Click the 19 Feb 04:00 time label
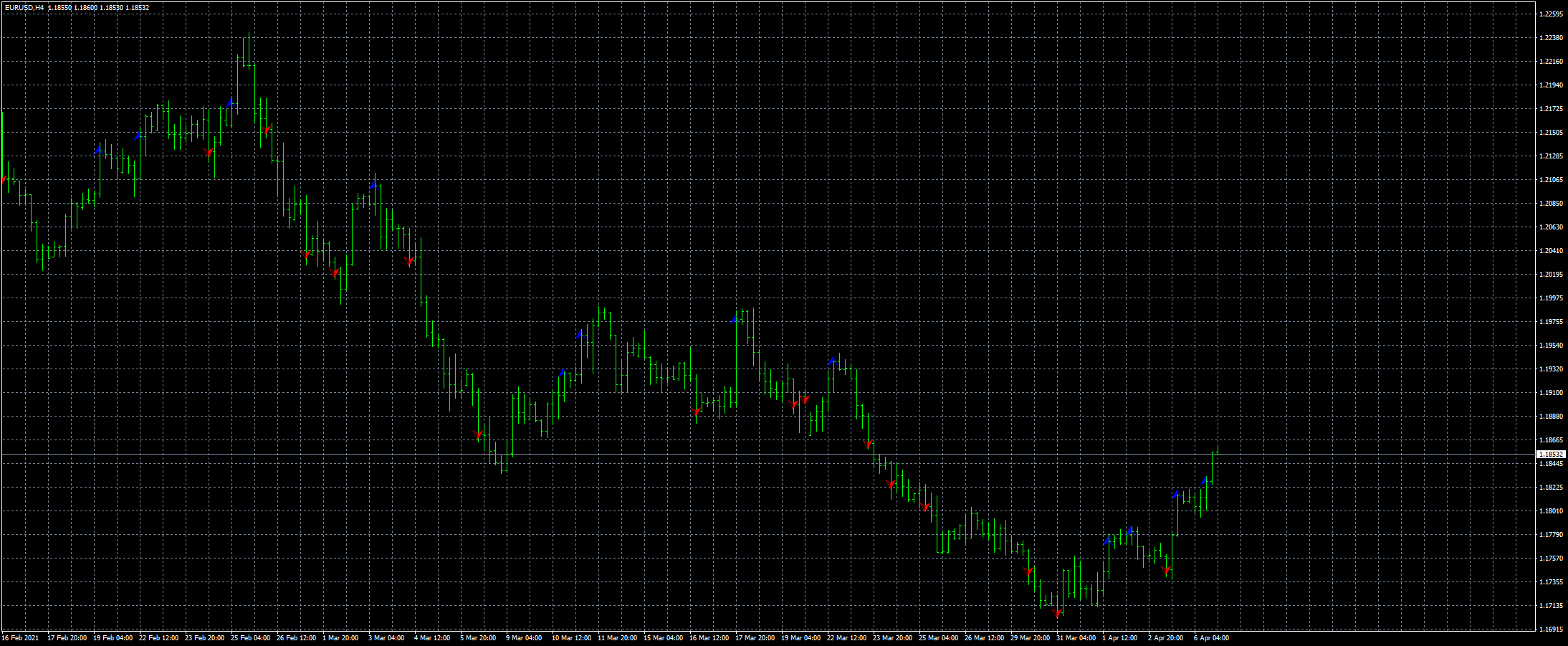This screenshot has height=646, width=1568. (113, 637)
